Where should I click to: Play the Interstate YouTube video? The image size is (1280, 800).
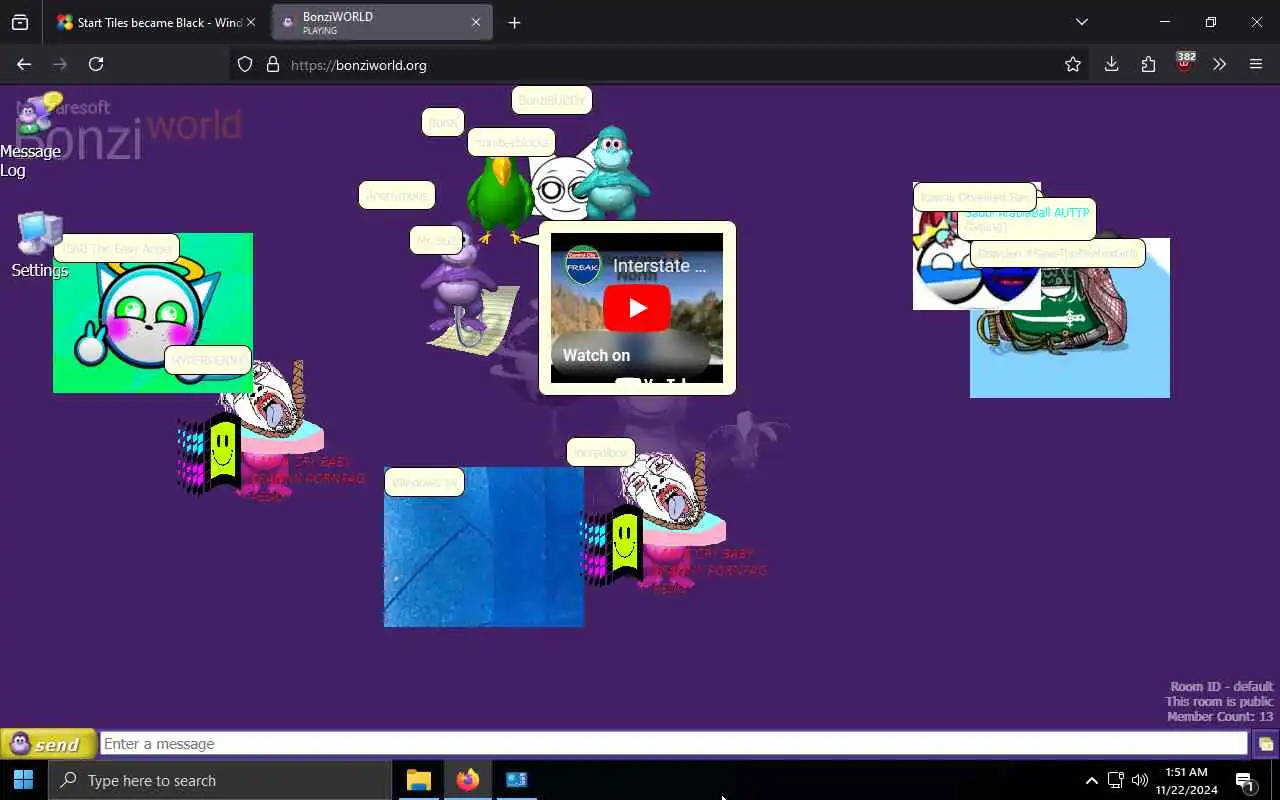pos(637,308)
